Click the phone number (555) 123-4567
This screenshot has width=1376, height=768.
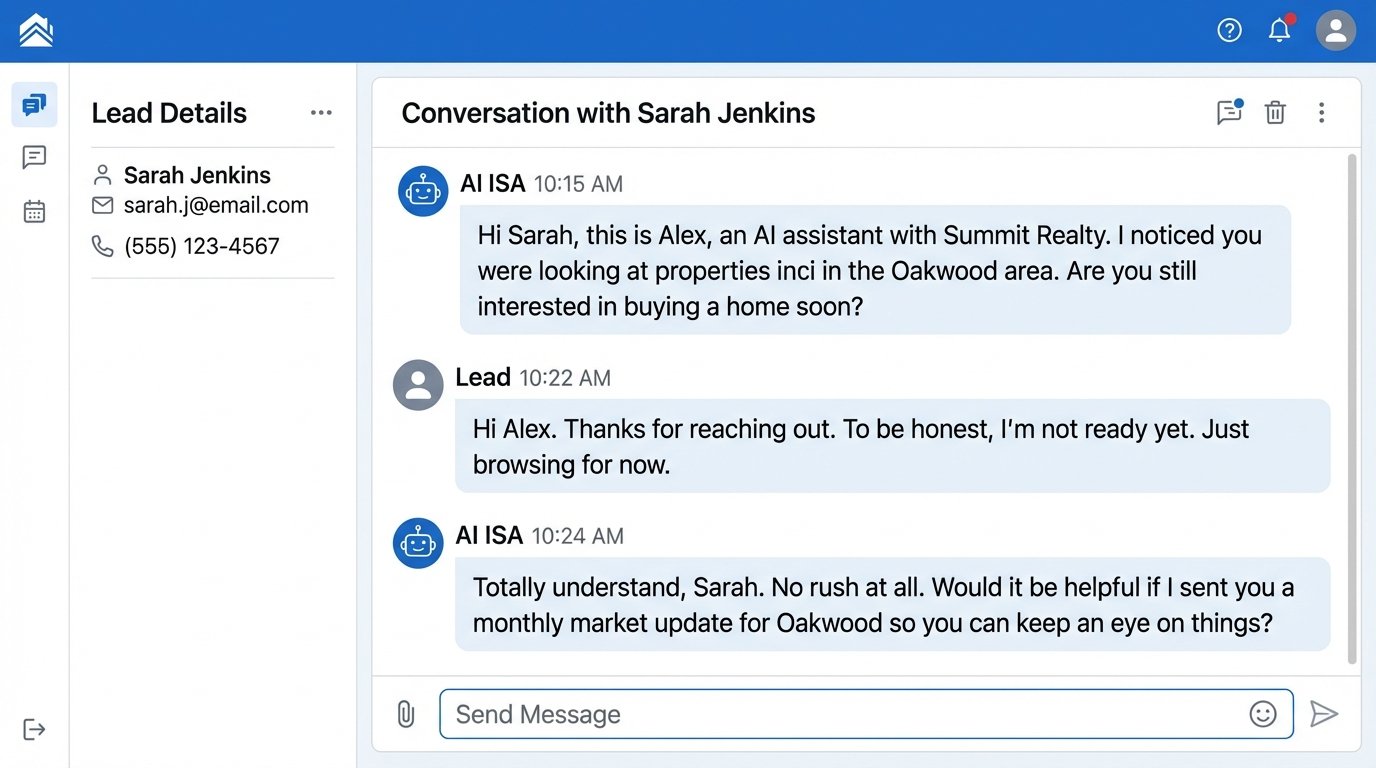click(x=201, y=246)
